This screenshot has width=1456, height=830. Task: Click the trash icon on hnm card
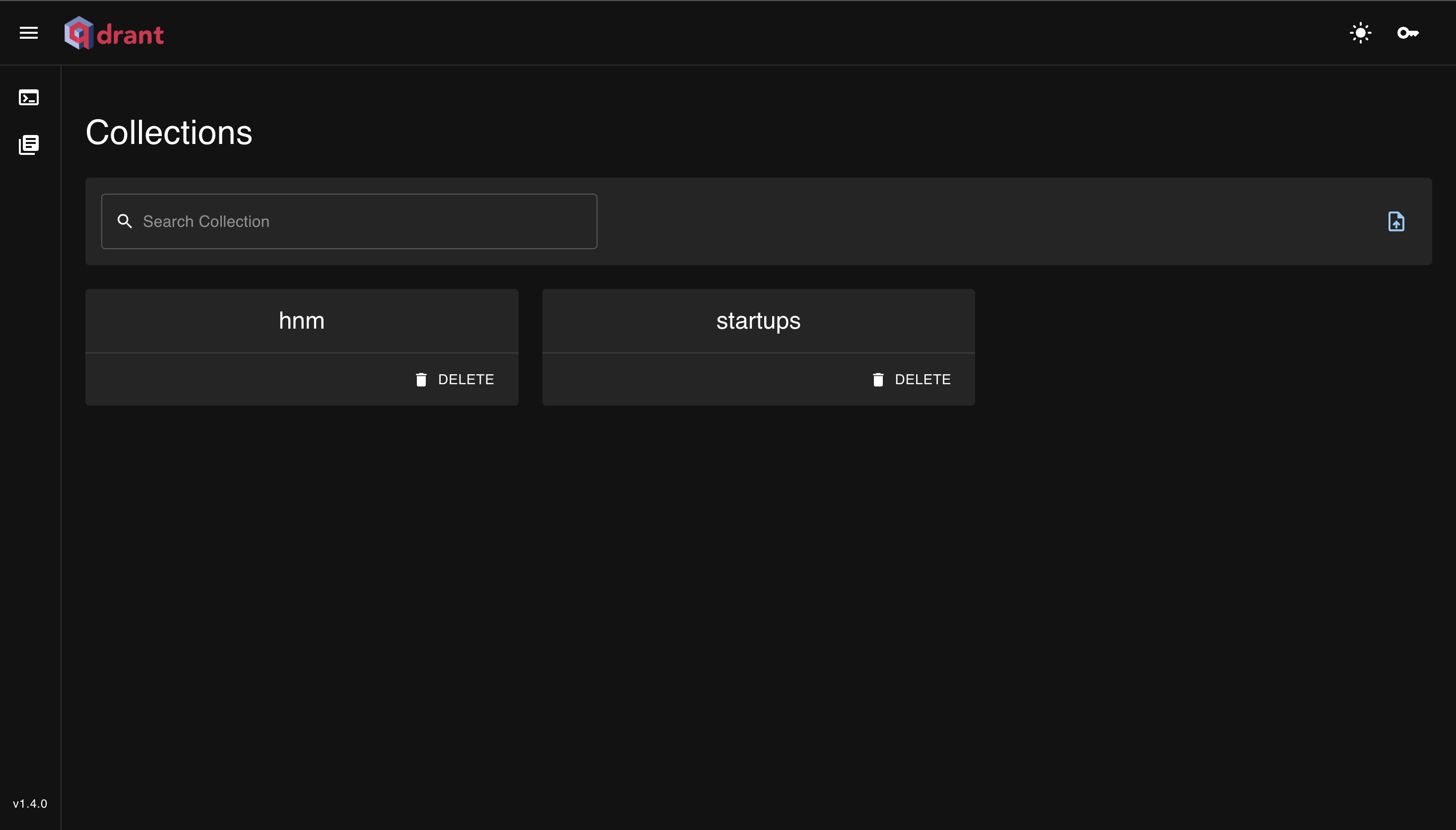click(x=421, y=380)
